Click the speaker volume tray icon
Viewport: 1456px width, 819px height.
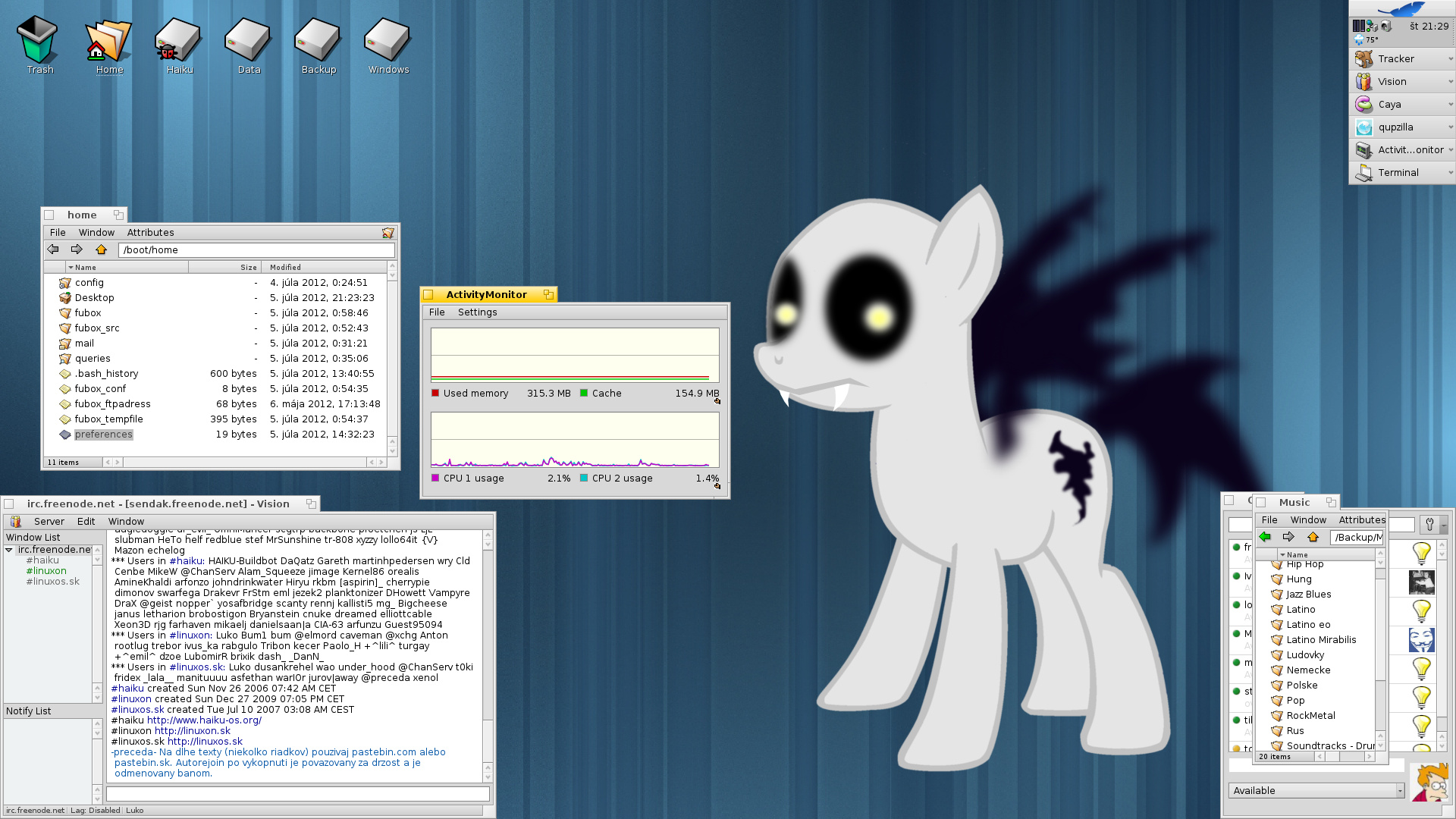coord(1385,27)
